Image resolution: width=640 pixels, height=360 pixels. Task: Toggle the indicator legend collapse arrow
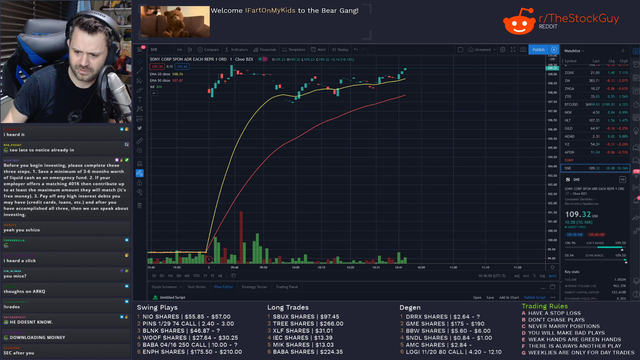(153, 93)
